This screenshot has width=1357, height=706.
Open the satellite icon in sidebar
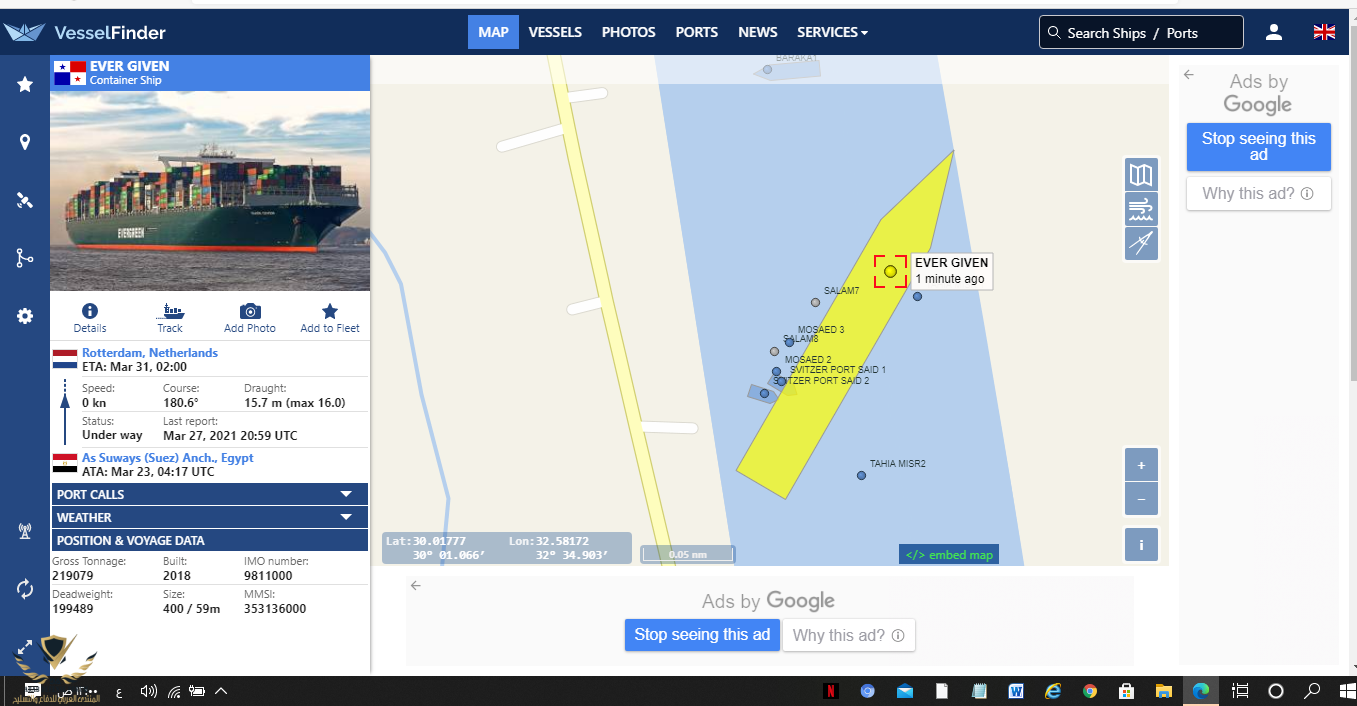pos(25,200)
